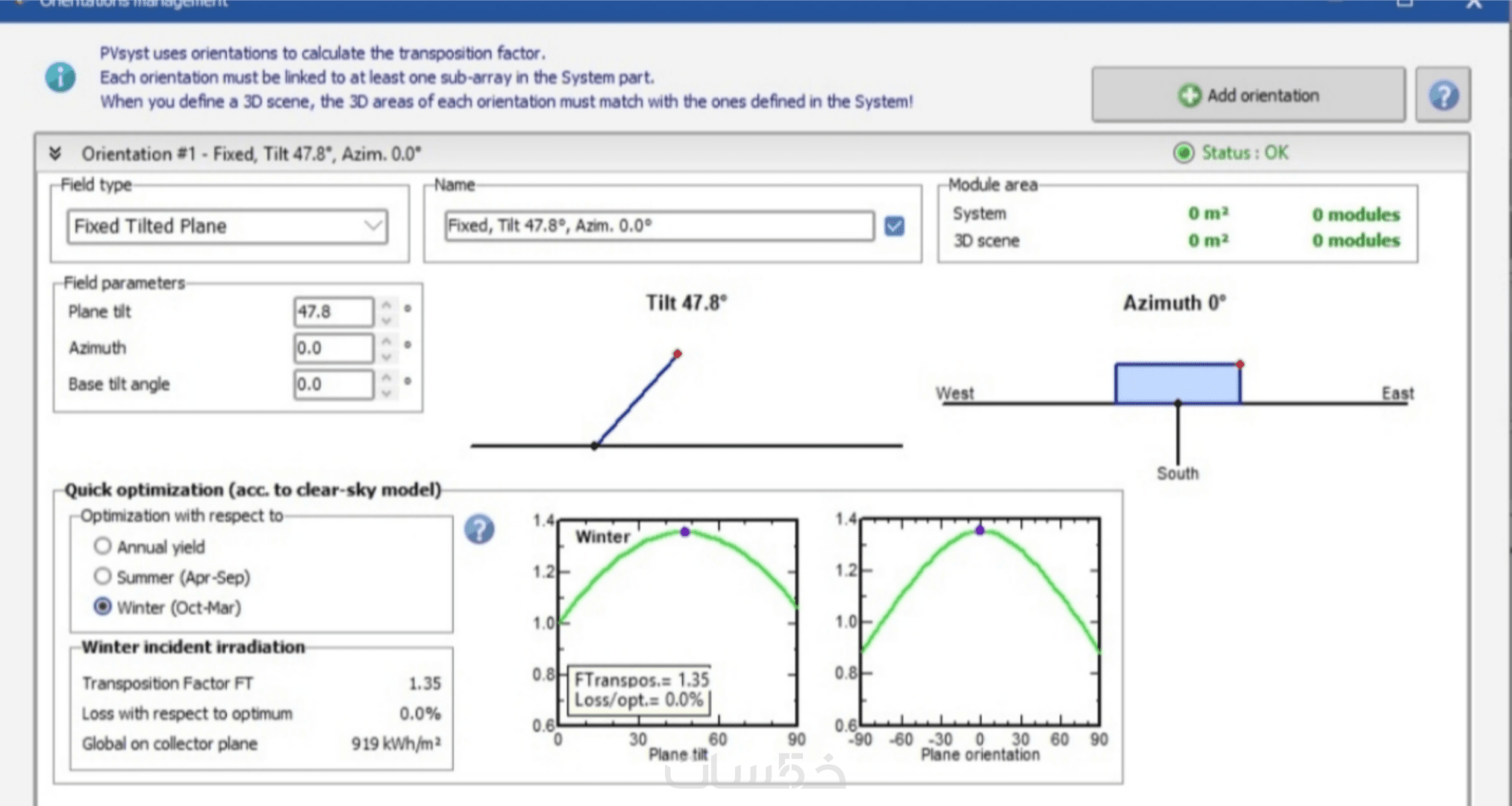Click the help question mark beside Add orientation

coord(1443,95)
